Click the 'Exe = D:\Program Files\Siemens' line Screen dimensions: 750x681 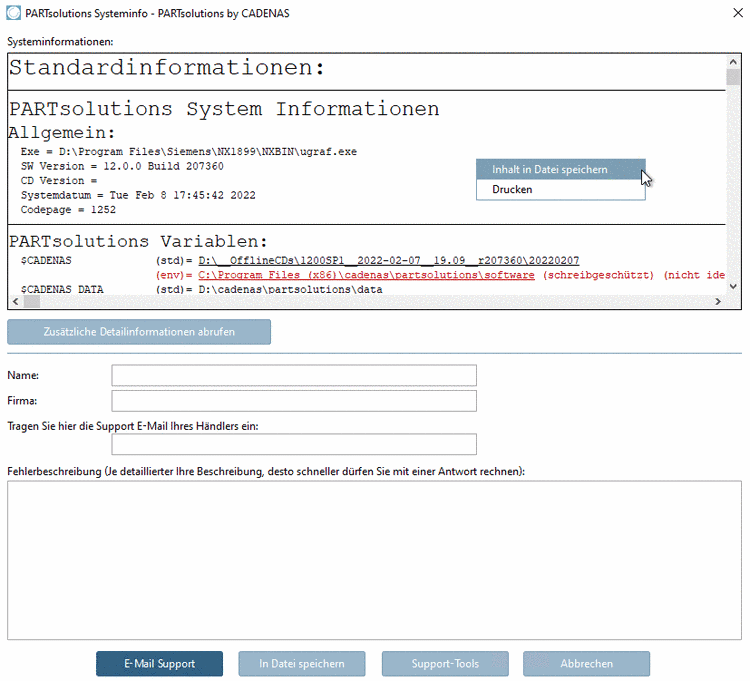188,152
